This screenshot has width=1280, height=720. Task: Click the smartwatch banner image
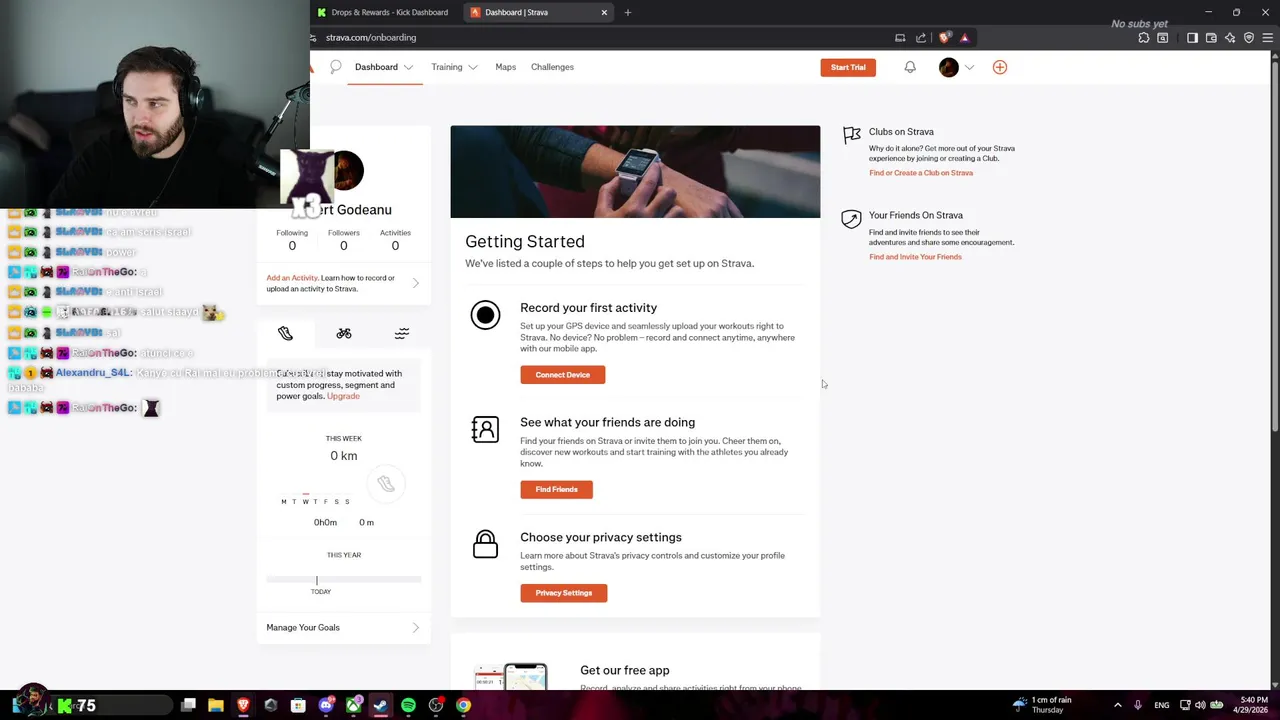click(635, 171)
